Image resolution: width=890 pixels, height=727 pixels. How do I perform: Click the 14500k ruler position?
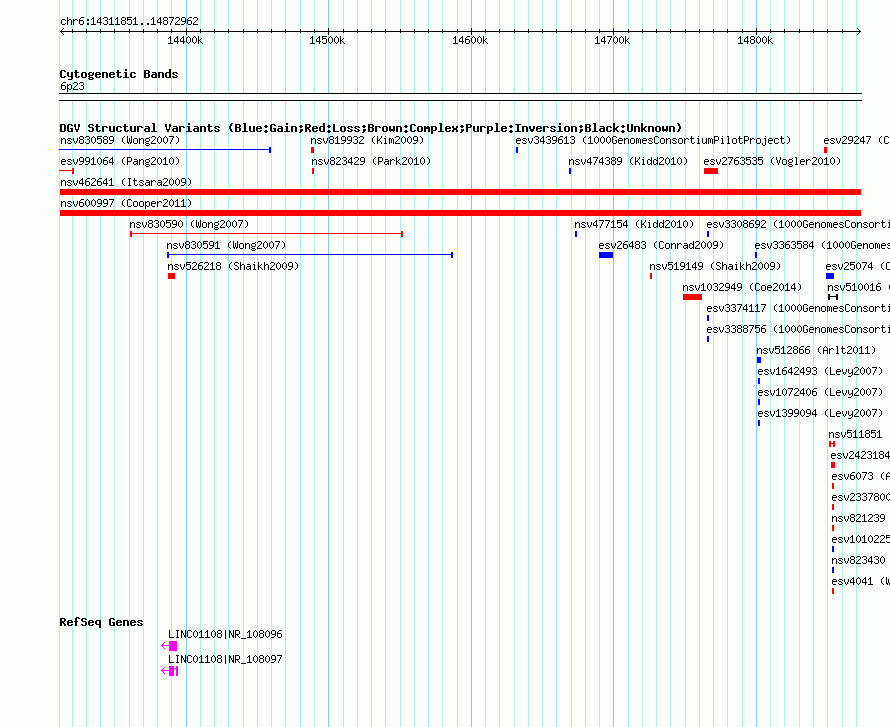coord(327,40)
